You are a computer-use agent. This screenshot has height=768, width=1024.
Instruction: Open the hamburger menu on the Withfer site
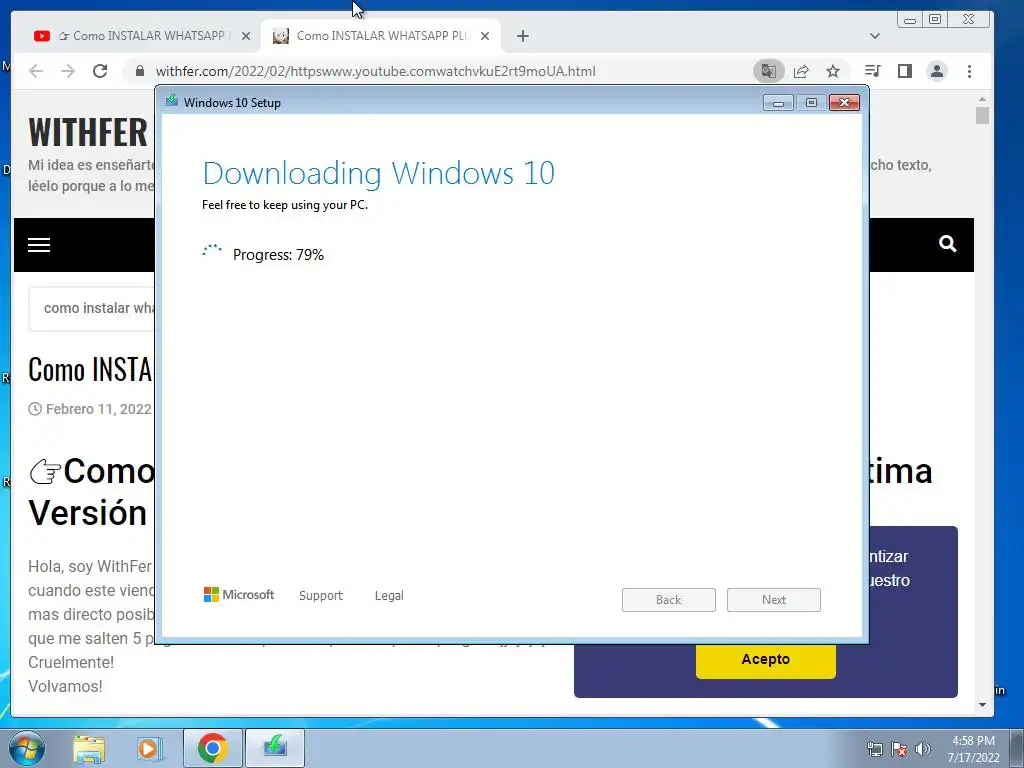(39, 245)
